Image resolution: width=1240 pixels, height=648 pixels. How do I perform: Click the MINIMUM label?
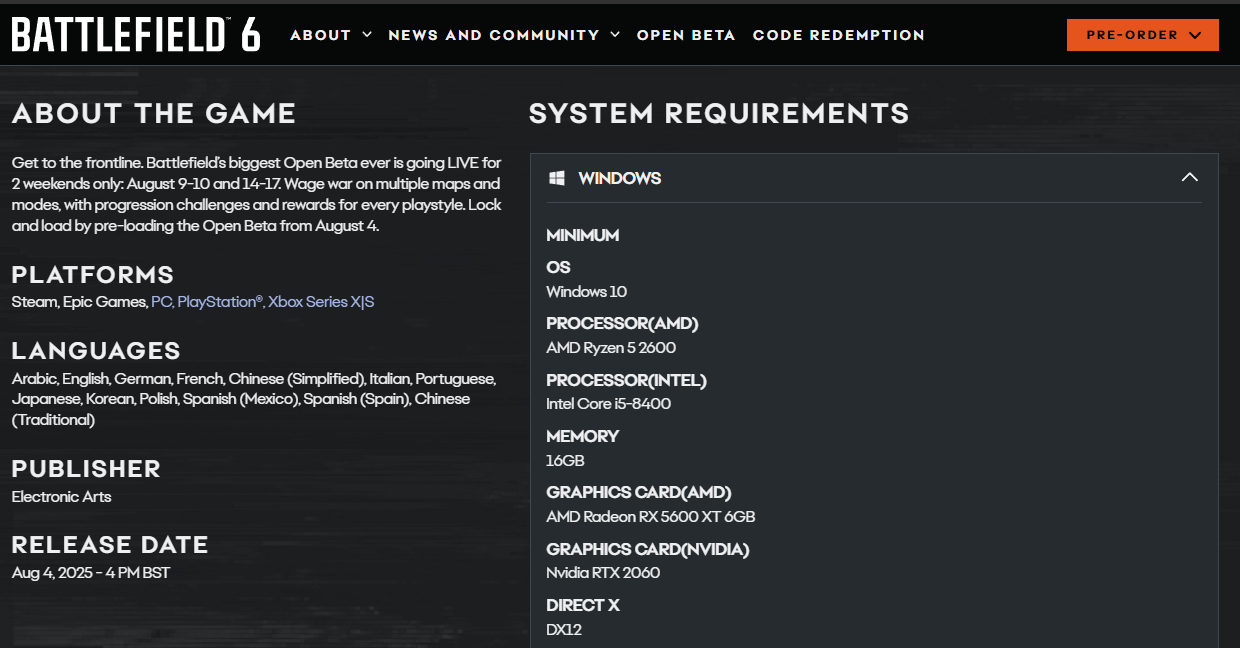point(583,235)
